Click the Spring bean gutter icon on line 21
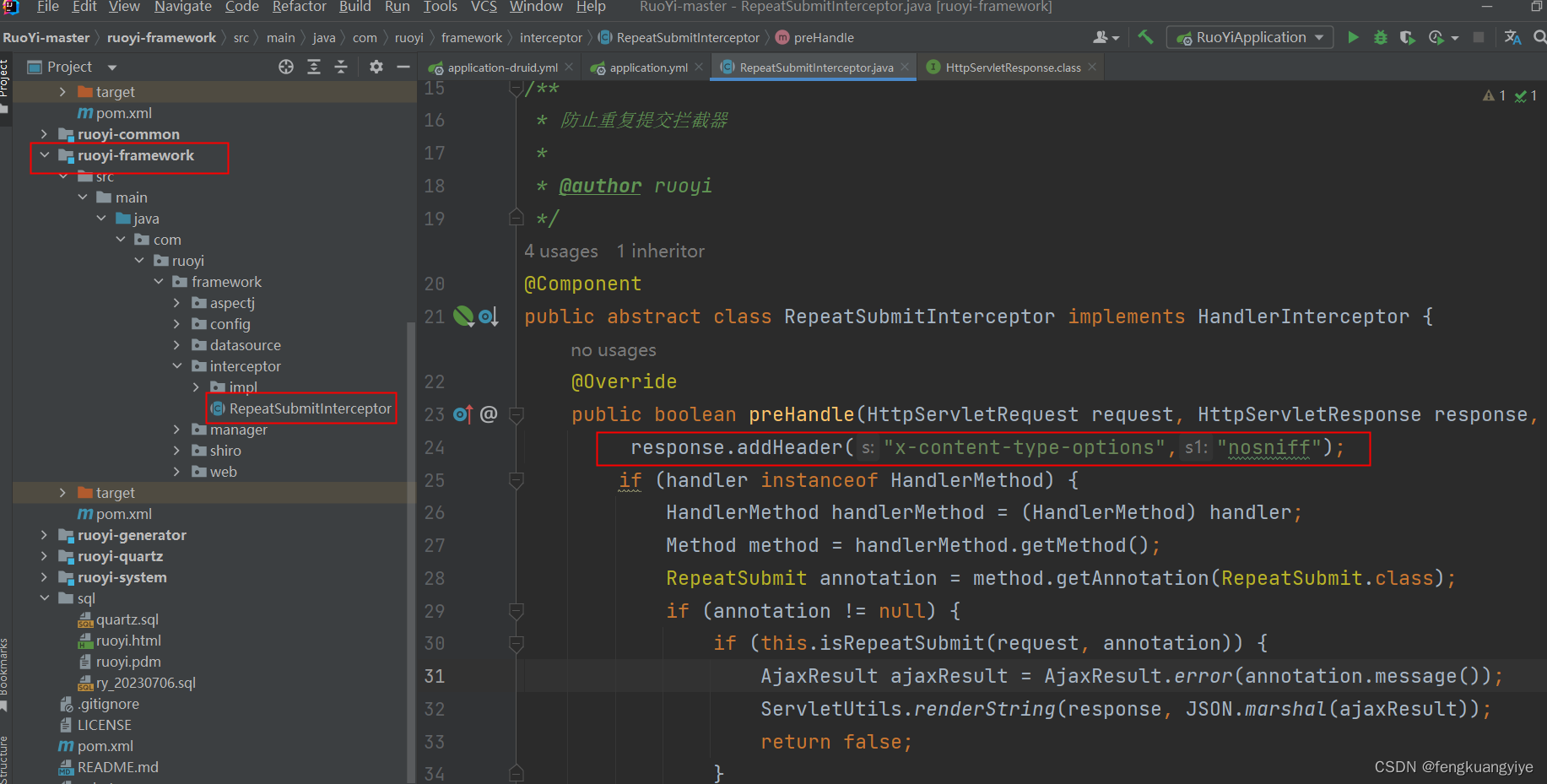This screenshot has height=784, width=1547. [x=463, y=316]
